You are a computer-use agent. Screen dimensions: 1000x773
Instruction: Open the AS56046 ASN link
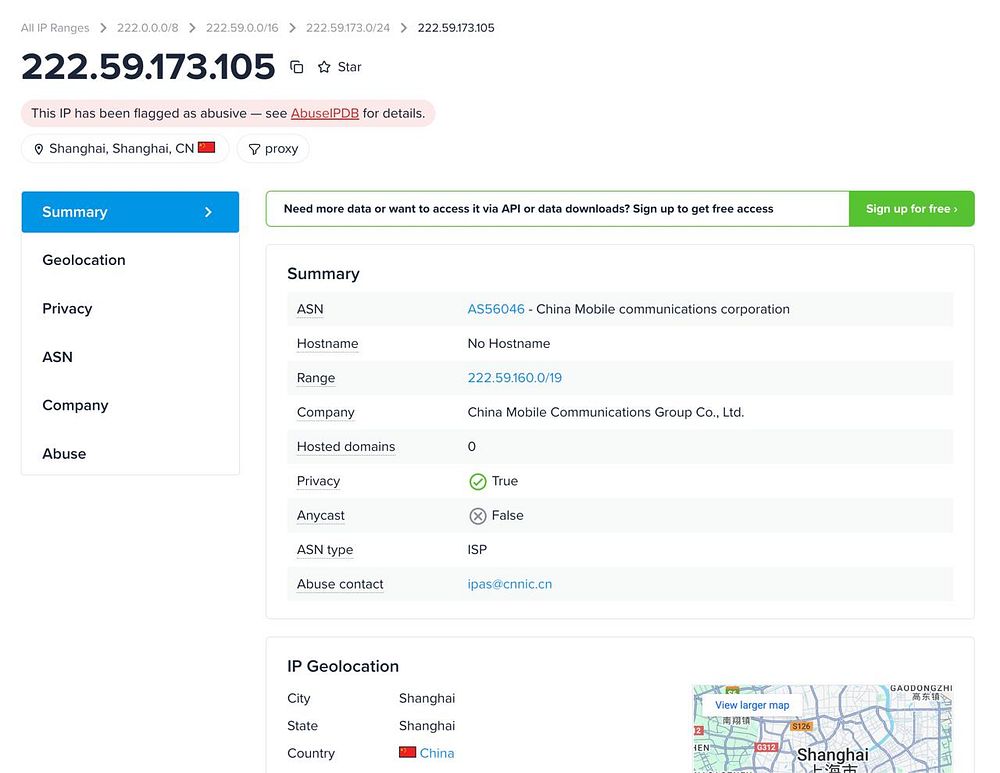[x=496, y=309]
